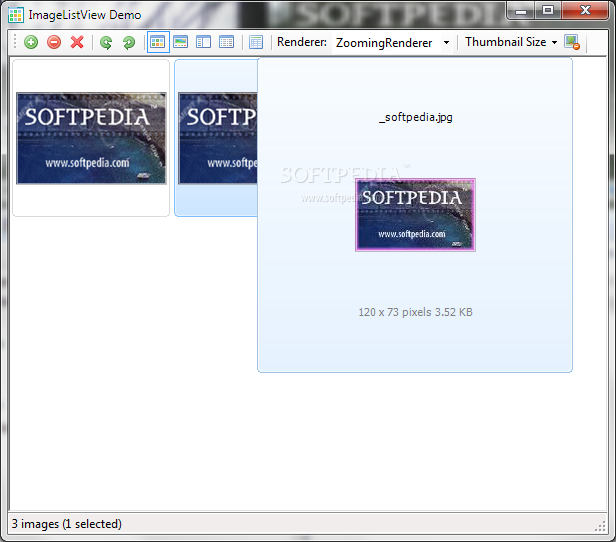Viewport: 616px width, 542px height.
Task: Click the toolbar drag grip handle
Action: point(15,42)
